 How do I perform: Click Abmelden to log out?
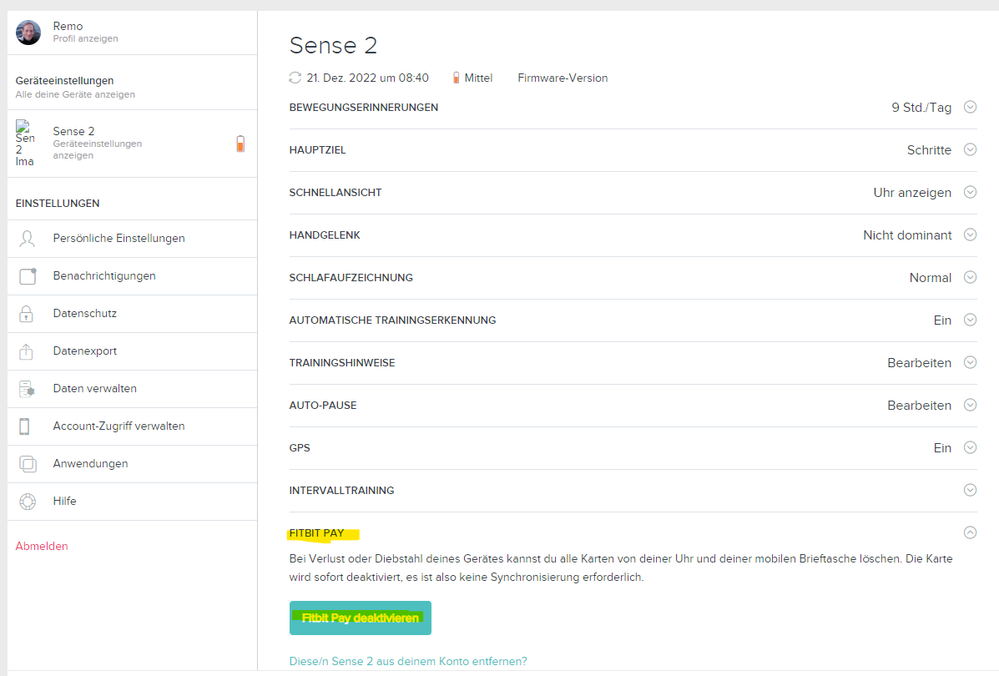42,546
